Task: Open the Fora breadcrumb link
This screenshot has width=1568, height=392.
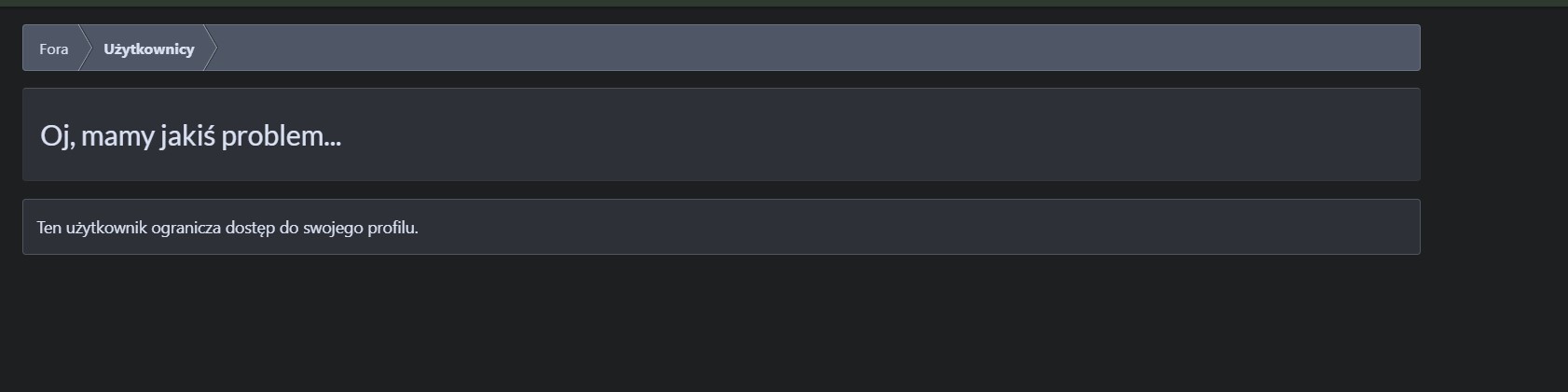Action: (x=53, y=49)
